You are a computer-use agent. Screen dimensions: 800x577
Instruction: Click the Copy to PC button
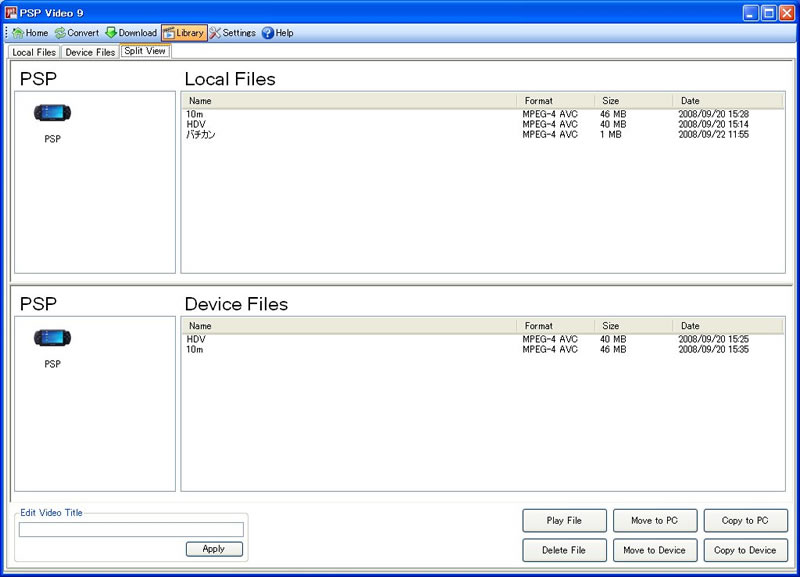click(745, 520)
